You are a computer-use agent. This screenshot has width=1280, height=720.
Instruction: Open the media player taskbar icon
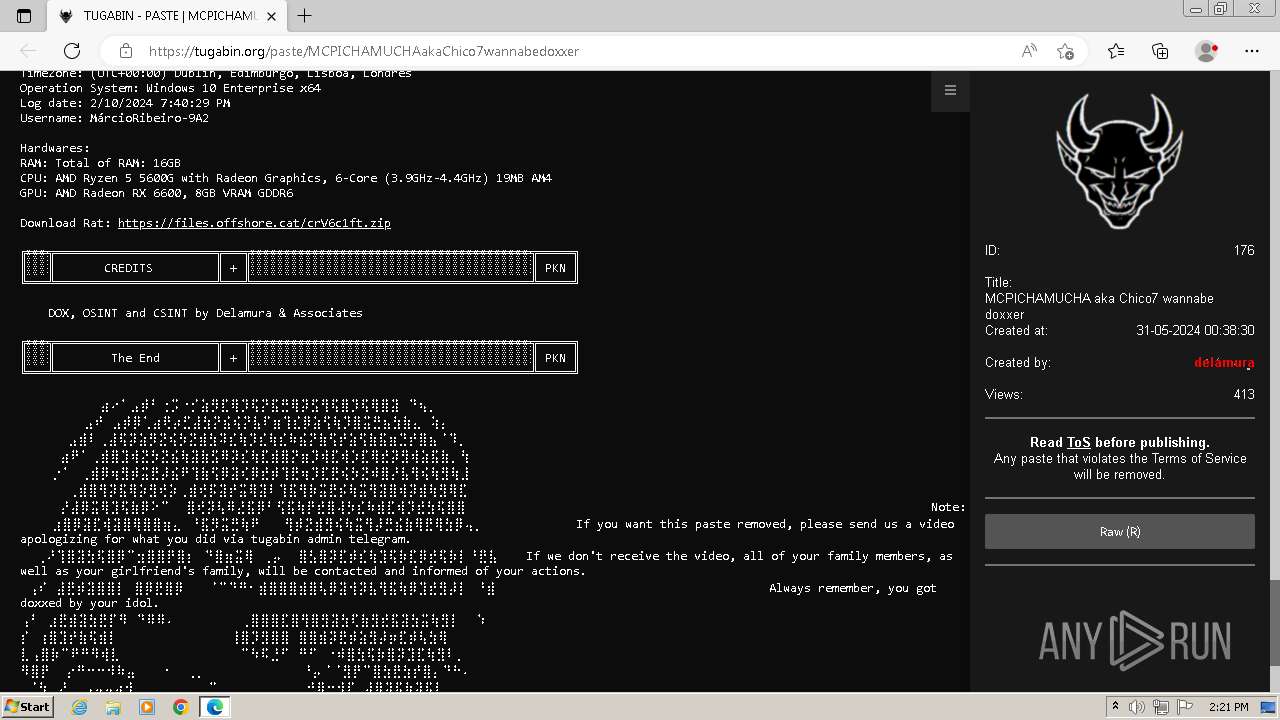[x=147, y=707]
